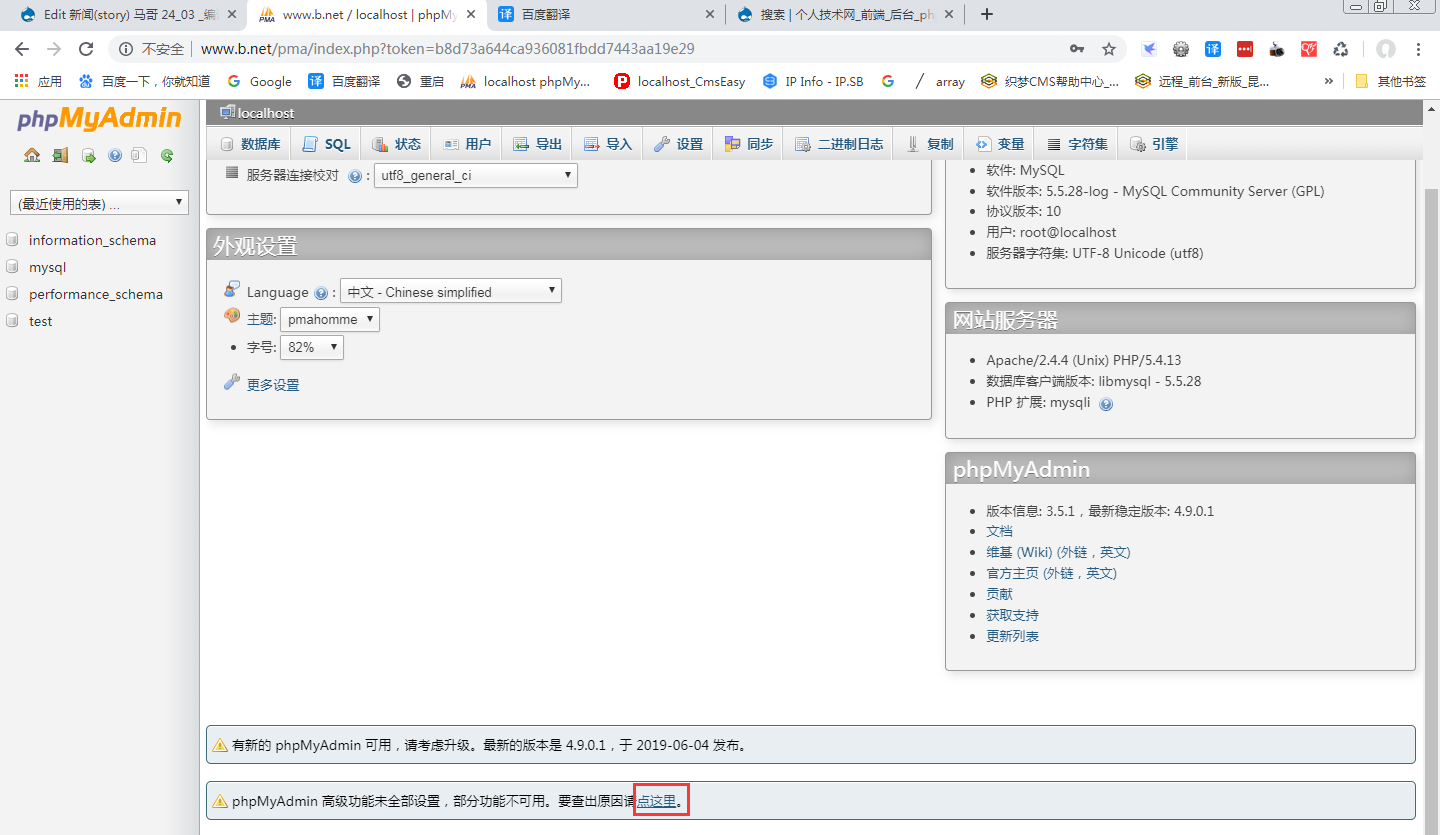Image resolution: width=1440 pixels, height=835 pixels.
Task: Click the gear extension icon in Chrome toolbar
Action: point(1181,49)
